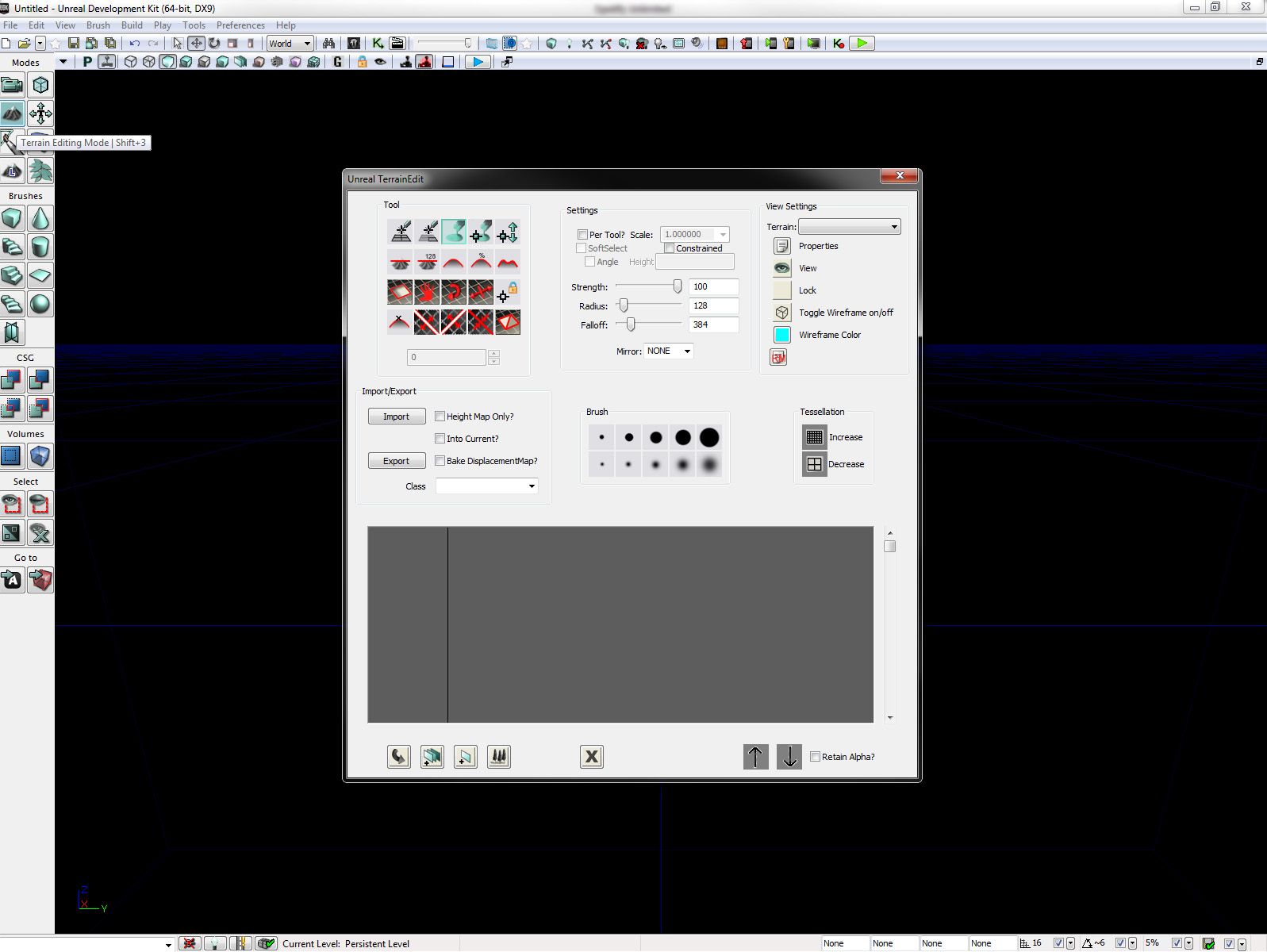
Task: Click the Falloff value field showing 384
Action: (714, 324)
